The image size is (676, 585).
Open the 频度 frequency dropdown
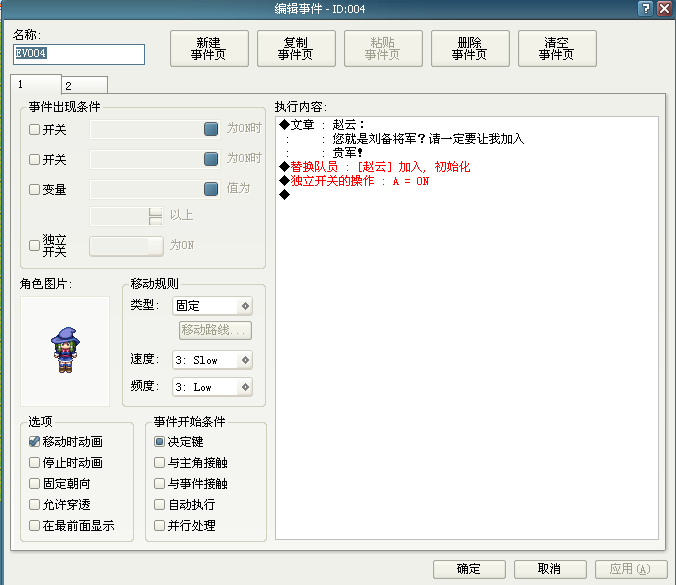[x=212, y=387]
